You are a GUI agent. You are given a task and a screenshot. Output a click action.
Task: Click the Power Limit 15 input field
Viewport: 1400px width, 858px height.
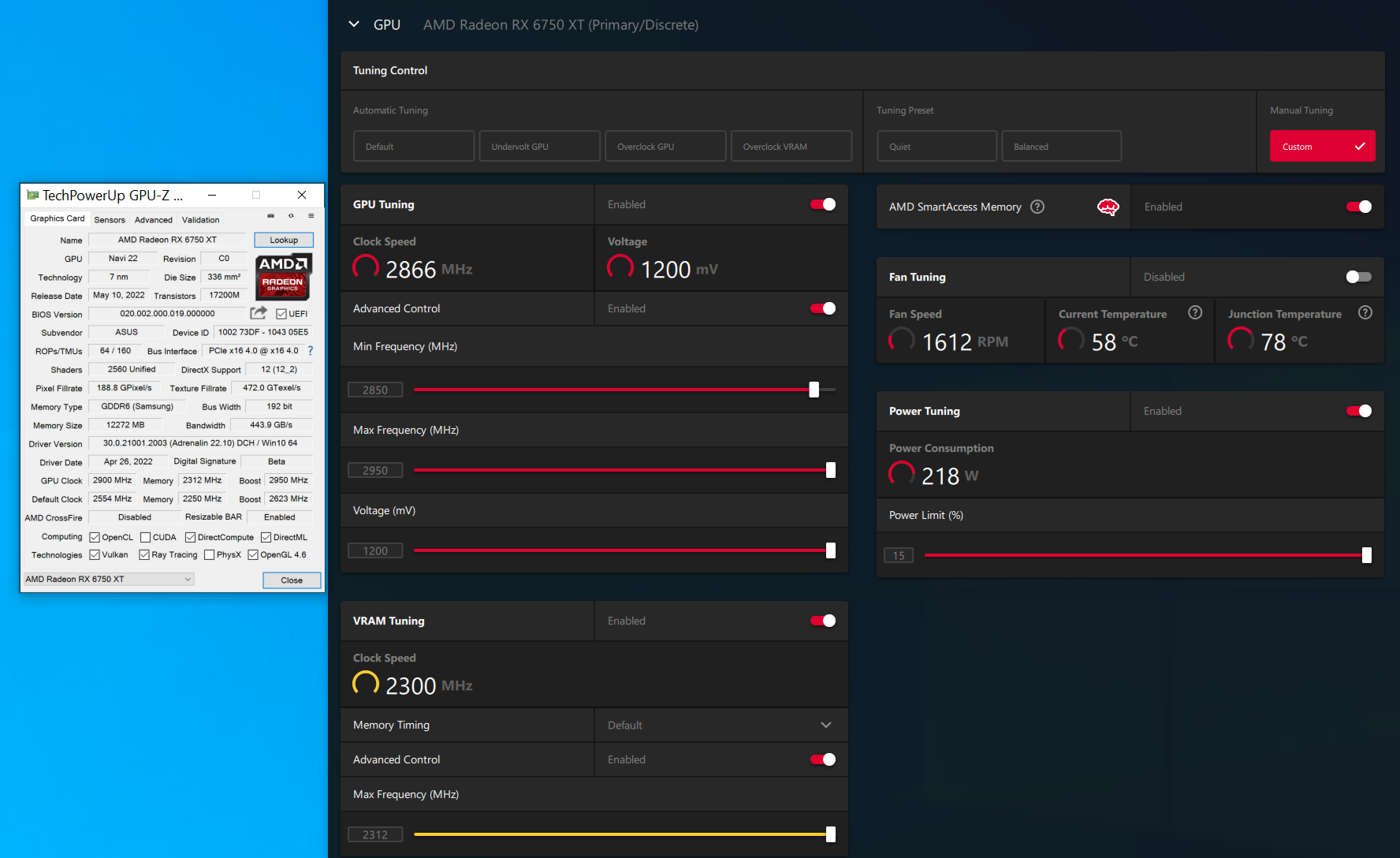click(x=899, y=555)
